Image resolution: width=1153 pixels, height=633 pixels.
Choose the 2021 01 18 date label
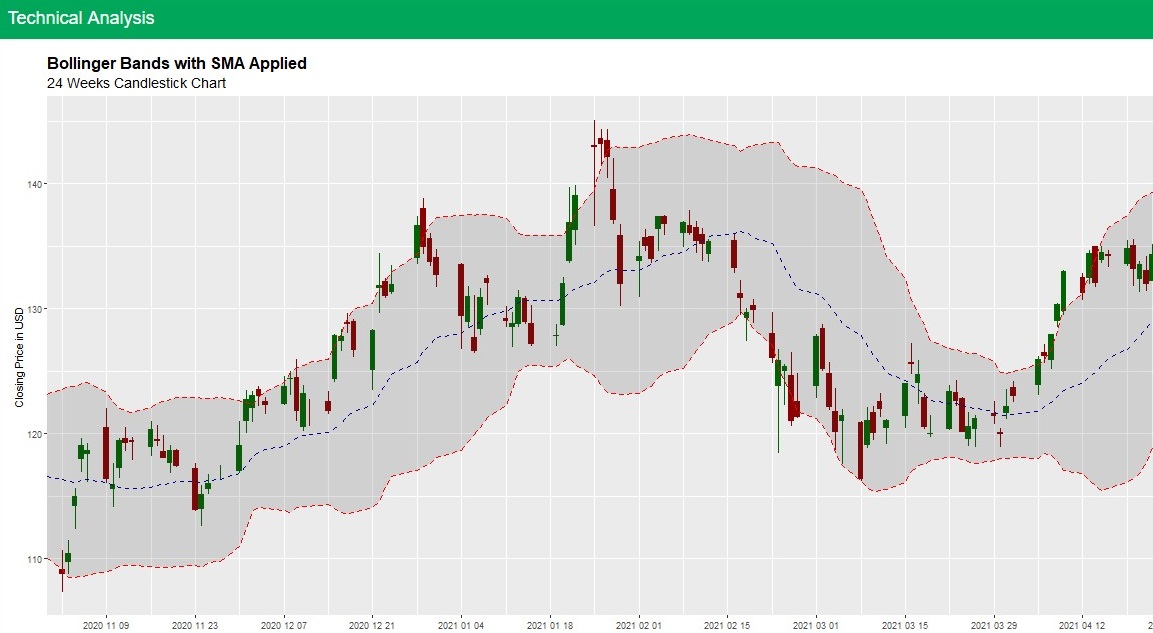tap(550, 625)
